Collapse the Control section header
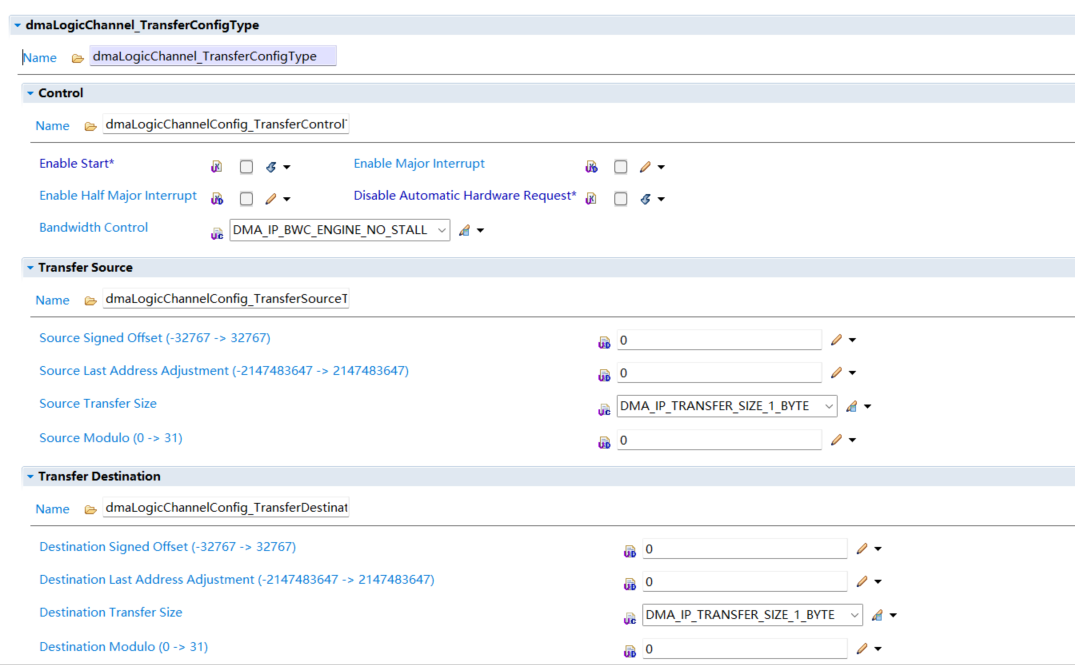Viewport: 1075px width, 665px height. tap(30, 93)
